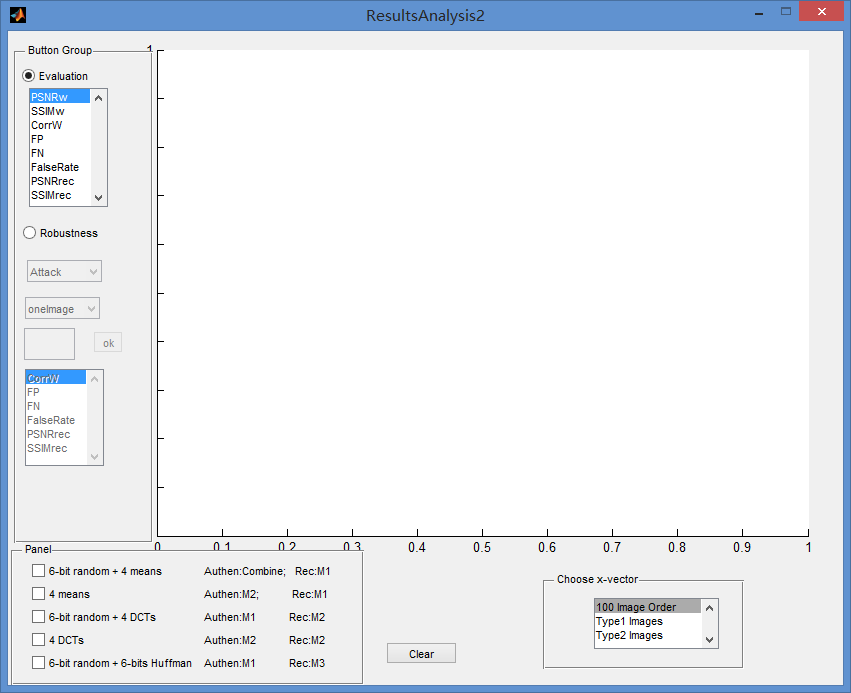
Task: Choose FalseRate in the evaluation list
Action: pyautogui.click(x=55, y=167)
